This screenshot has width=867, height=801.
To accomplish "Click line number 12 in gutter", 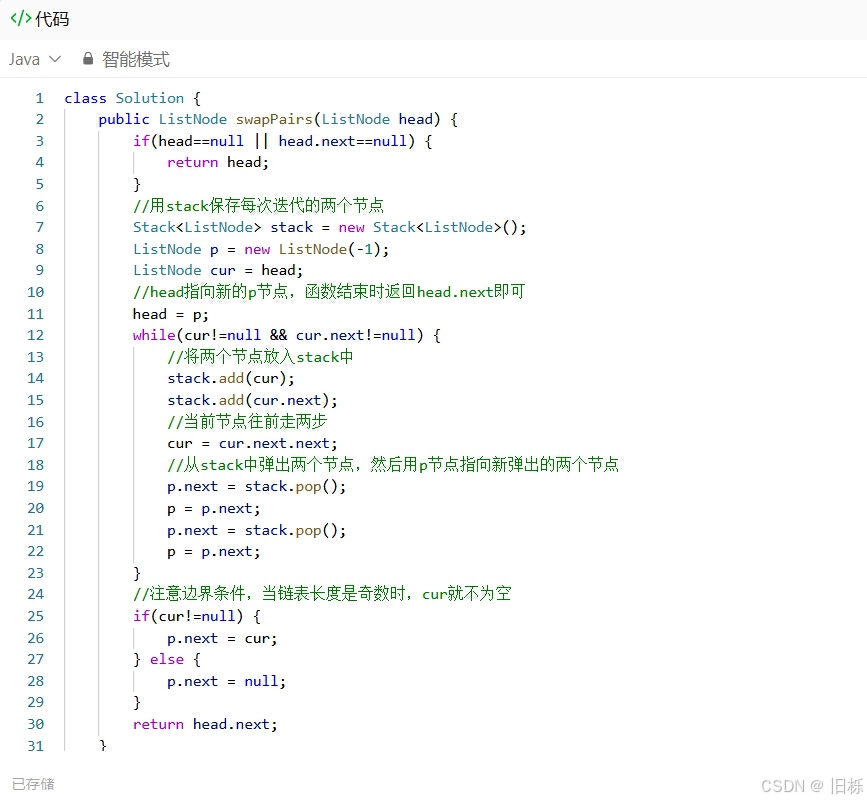I will tap(35, 336).
